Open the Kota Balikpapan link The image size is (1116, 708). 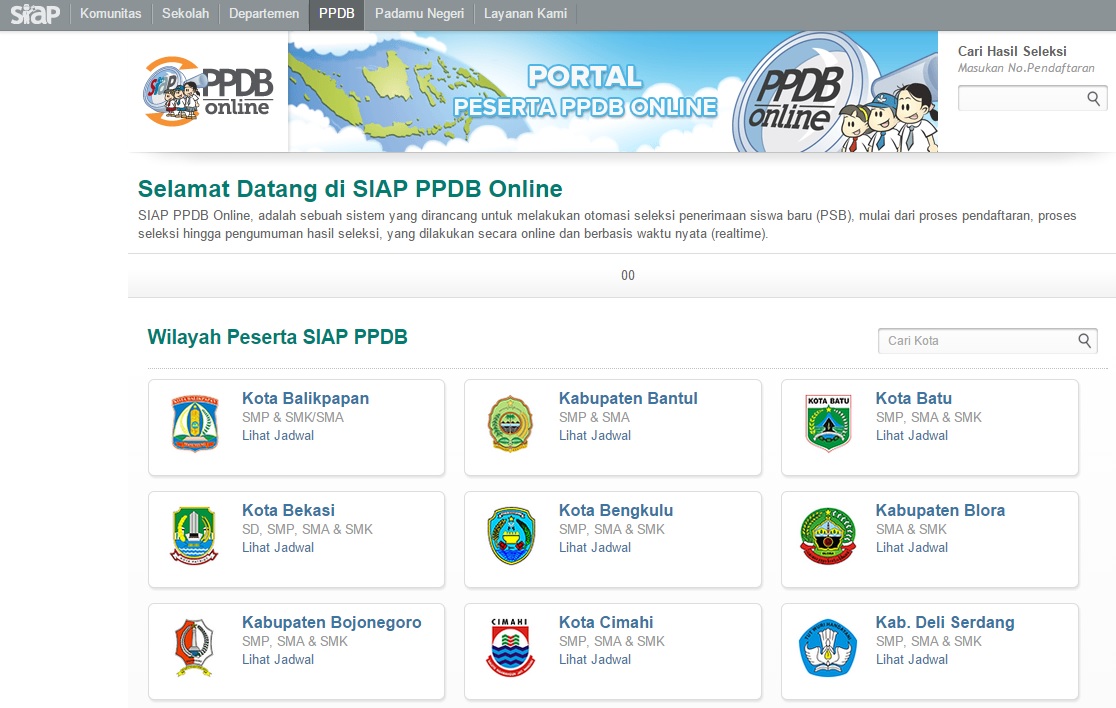pos(305,398)
